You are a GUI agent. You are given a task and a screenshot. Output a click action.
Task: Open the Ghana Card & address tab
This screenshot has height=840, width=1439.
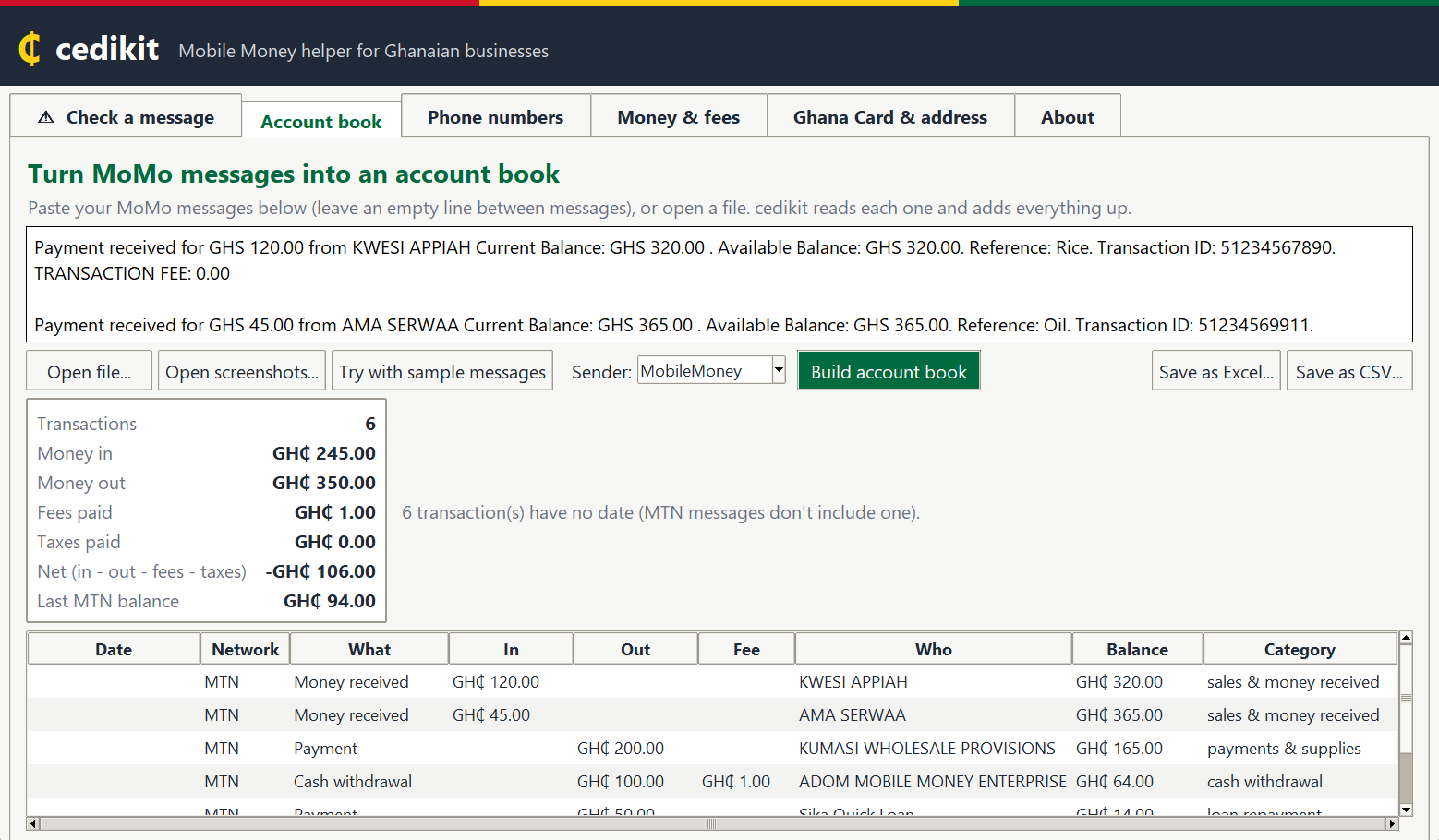coord(890,116)
